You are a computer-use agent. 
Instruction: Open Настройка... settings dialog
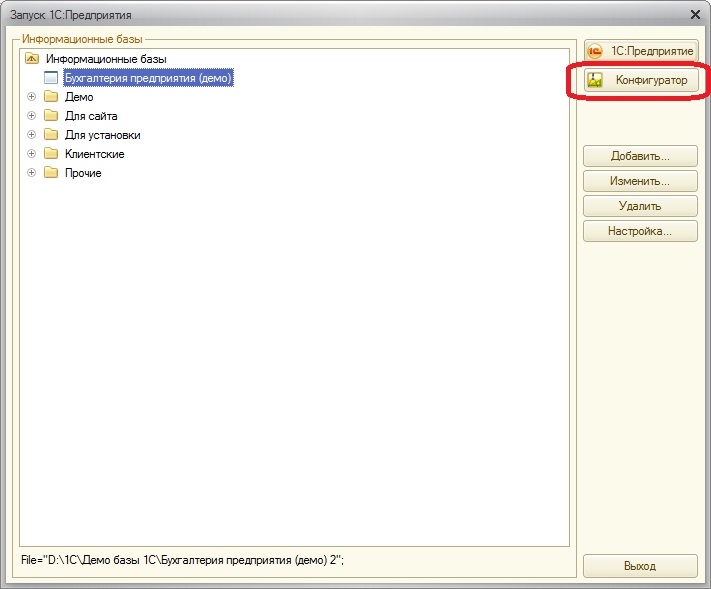pos(639,231)
